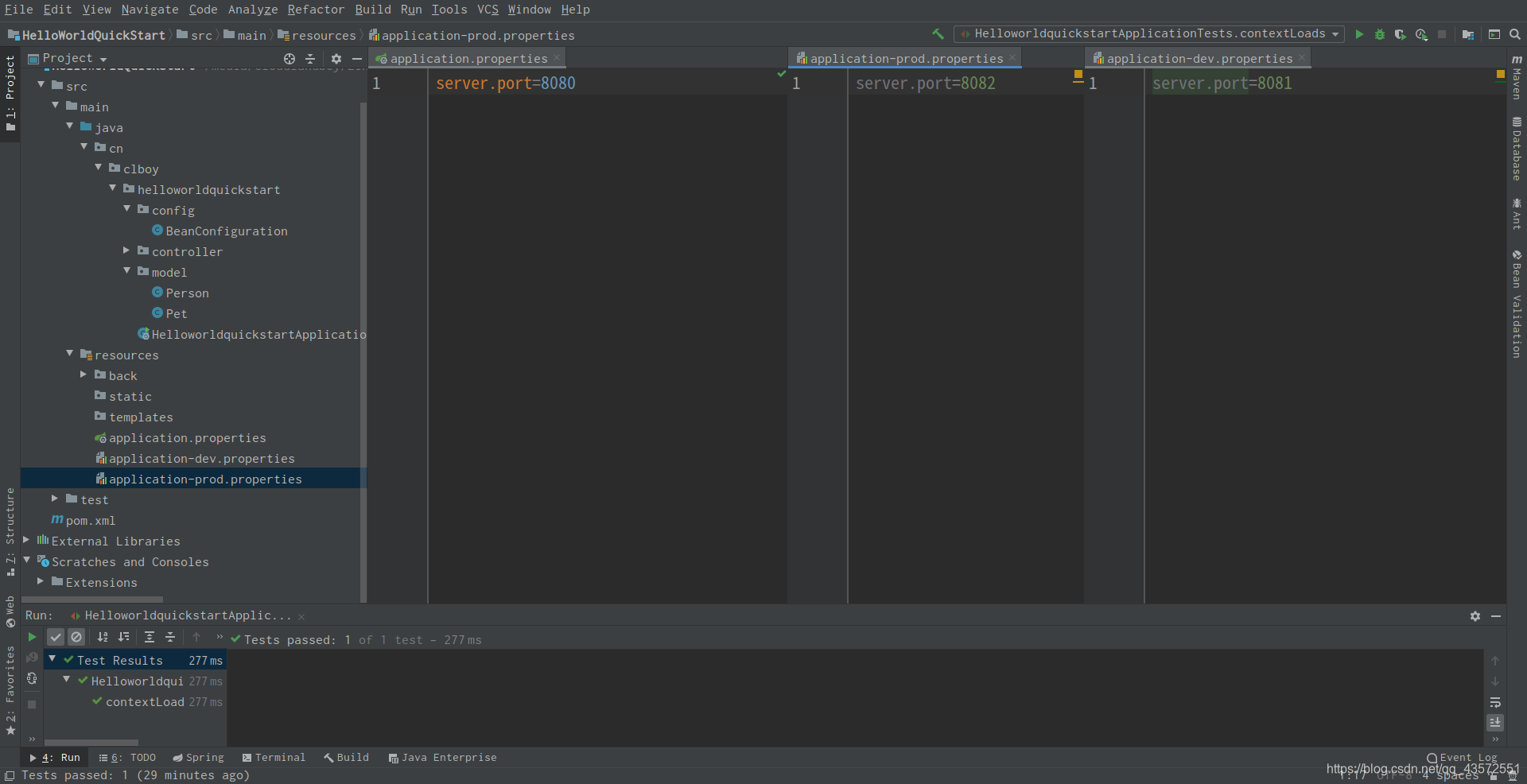
Task: Open run configuration dropdown HelloworldquickstartApplicationTests.contextLoads
Action: [1149, 34]
